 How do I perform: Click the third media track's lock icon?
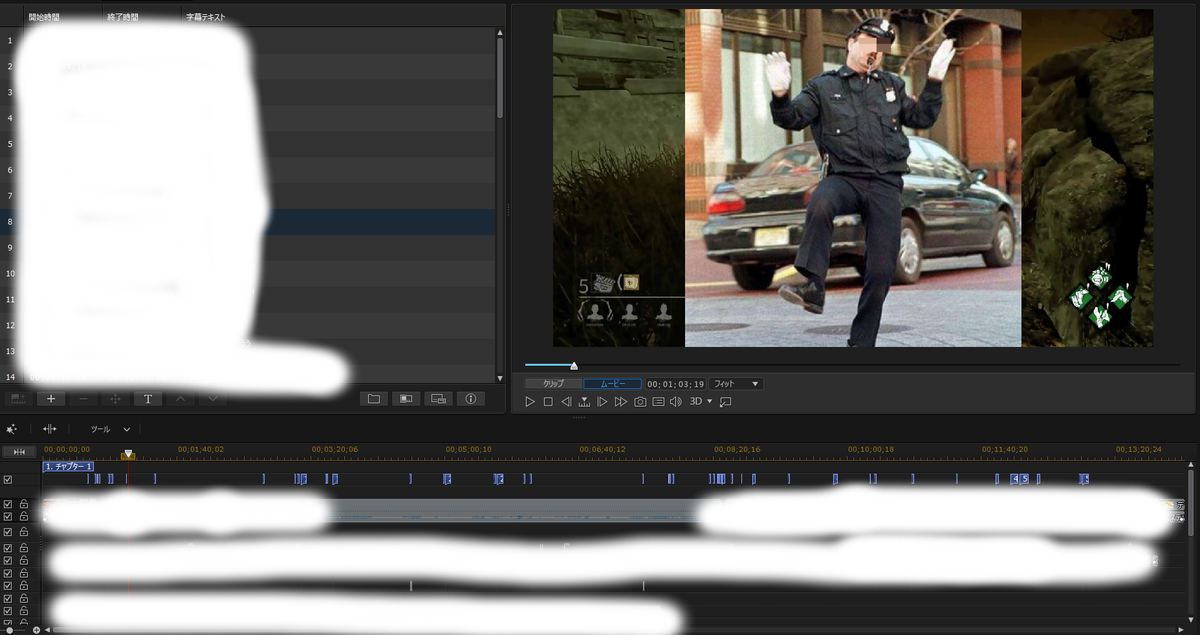(x=23, y=532)
